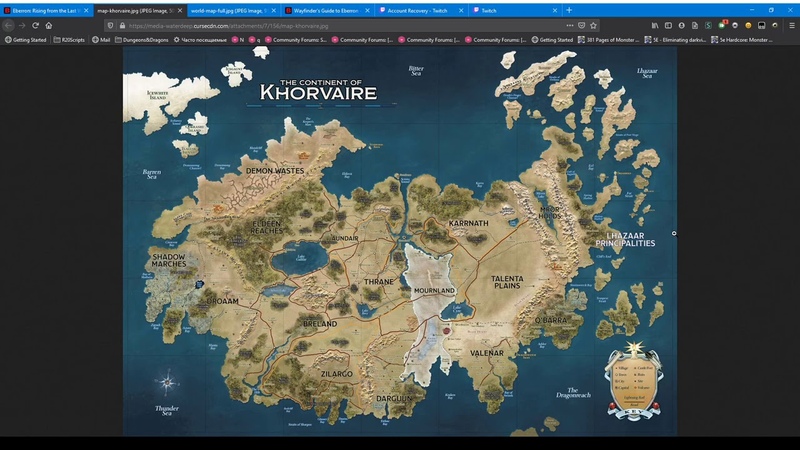Save page to Pocket
Viewport: 800px width, 450px height.
pyautogui.click(x=582, y=26)
